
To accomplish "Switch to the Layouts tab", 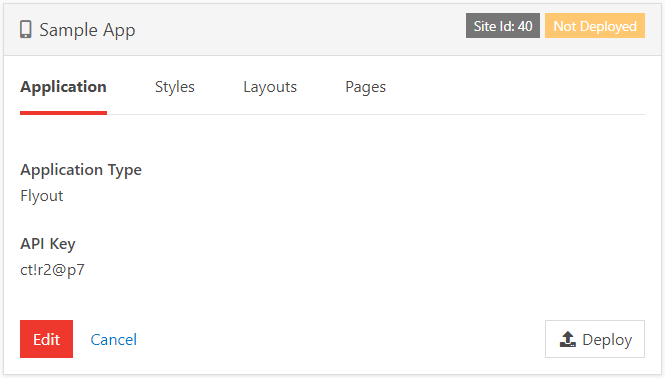I will [x=270, y=87].
